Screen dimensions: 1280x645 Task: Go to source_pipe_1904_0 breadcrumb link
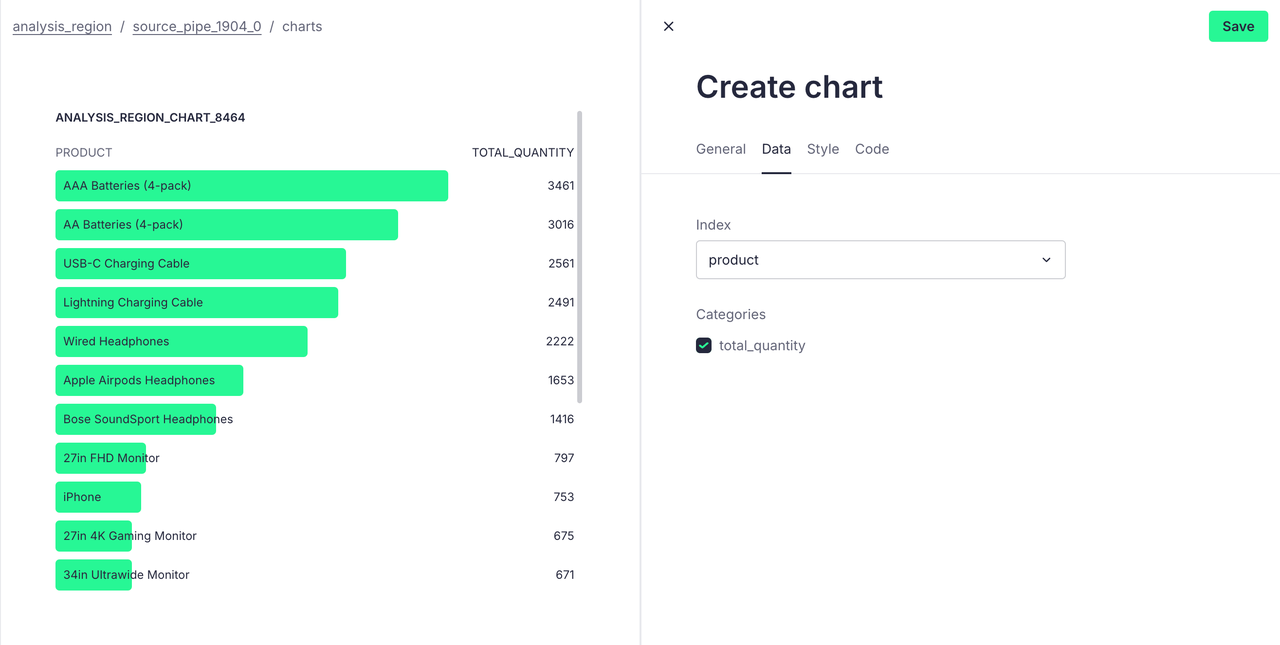click(197, 27)
